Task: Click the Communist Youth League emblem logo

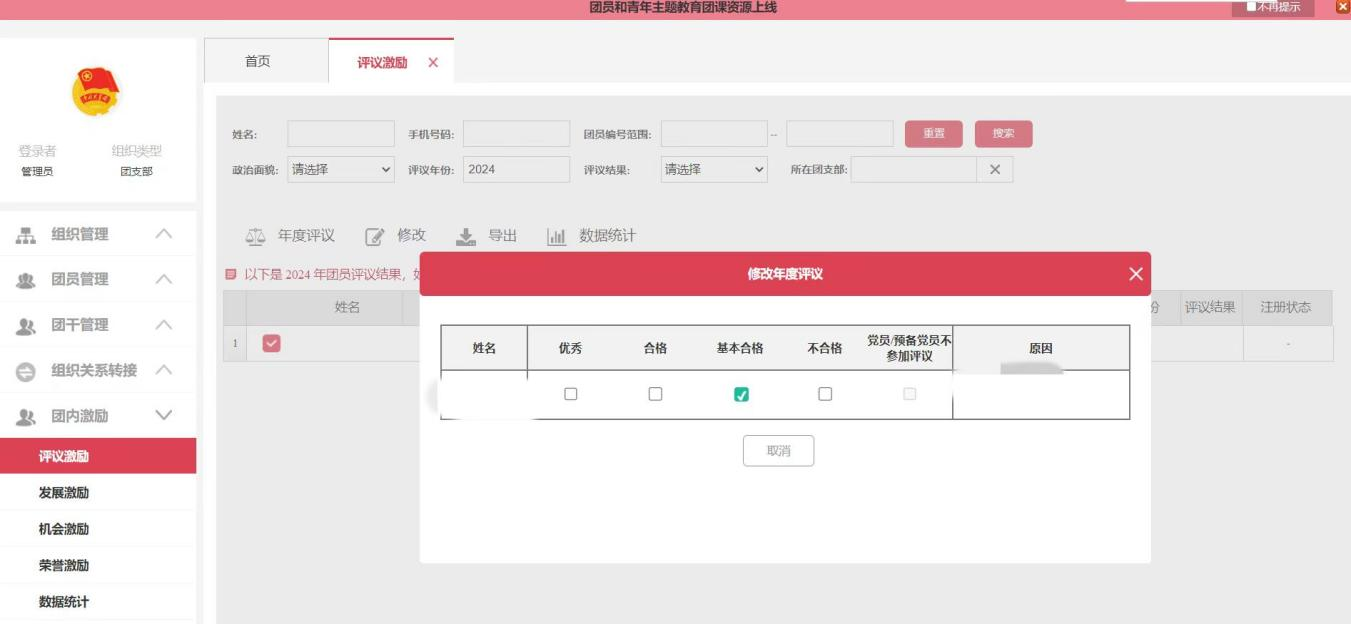Action: 97,93
